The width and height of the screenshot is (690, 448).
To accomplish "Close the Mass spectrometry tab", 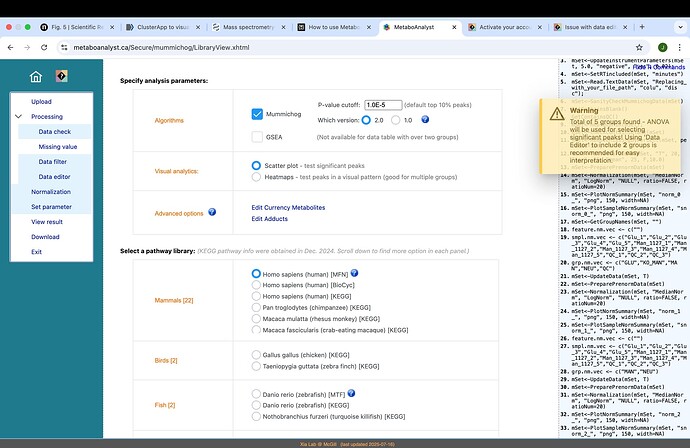I will tap(283, 27).
